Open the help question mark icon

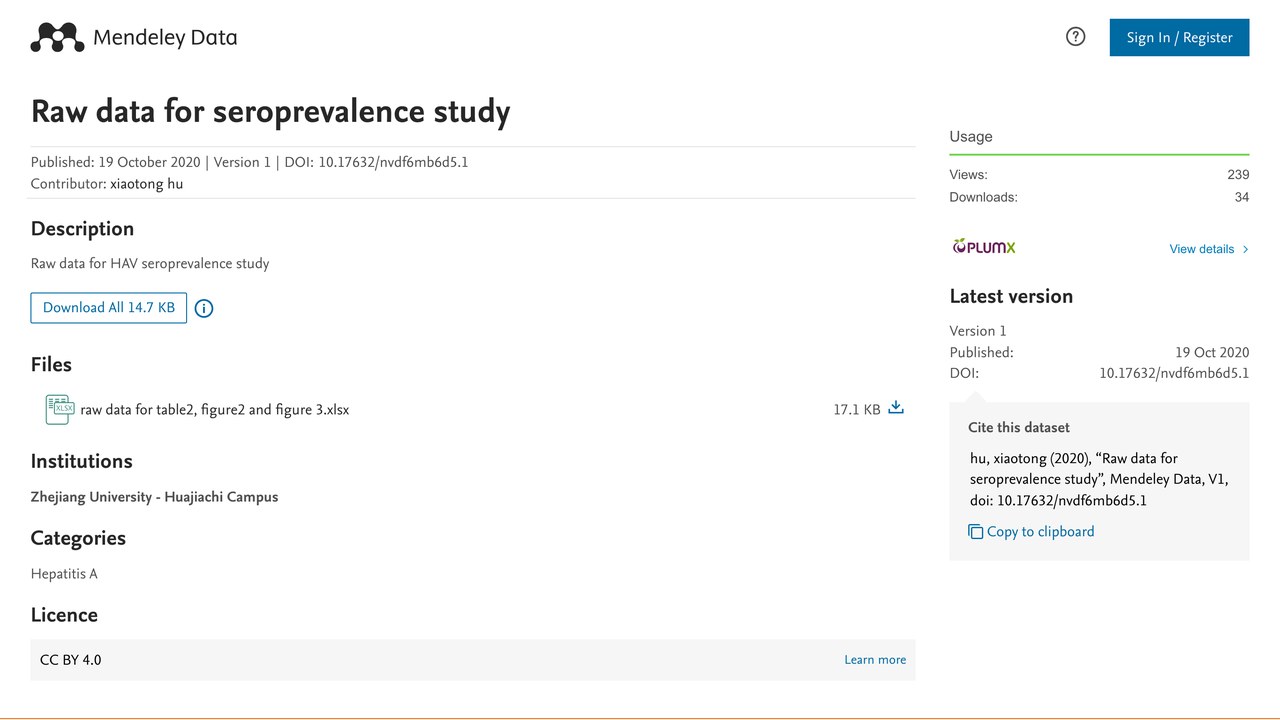(1076, 37)
